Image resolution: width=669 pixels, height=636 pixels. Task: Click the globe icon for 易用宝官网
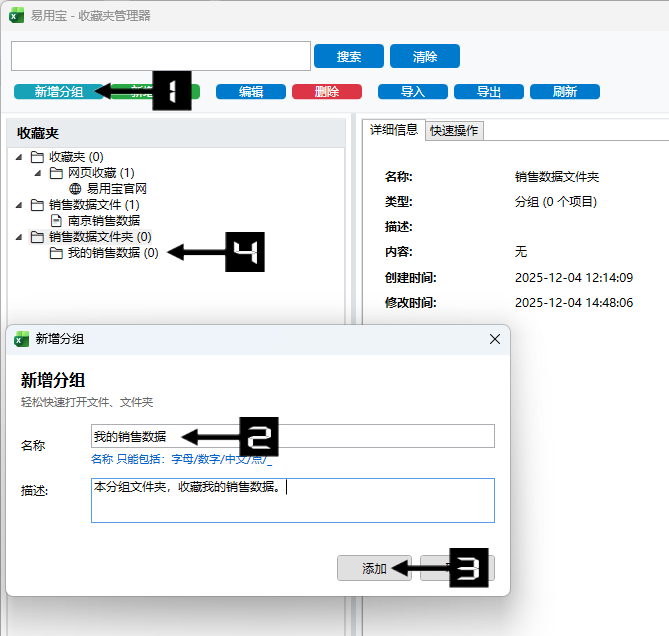coord(75,188)
